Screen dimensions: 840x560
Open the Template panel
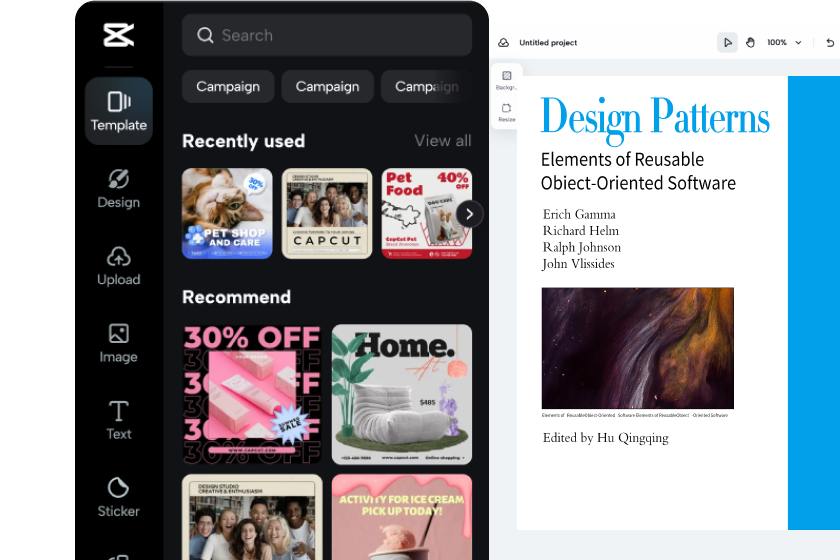click(118, 111)
